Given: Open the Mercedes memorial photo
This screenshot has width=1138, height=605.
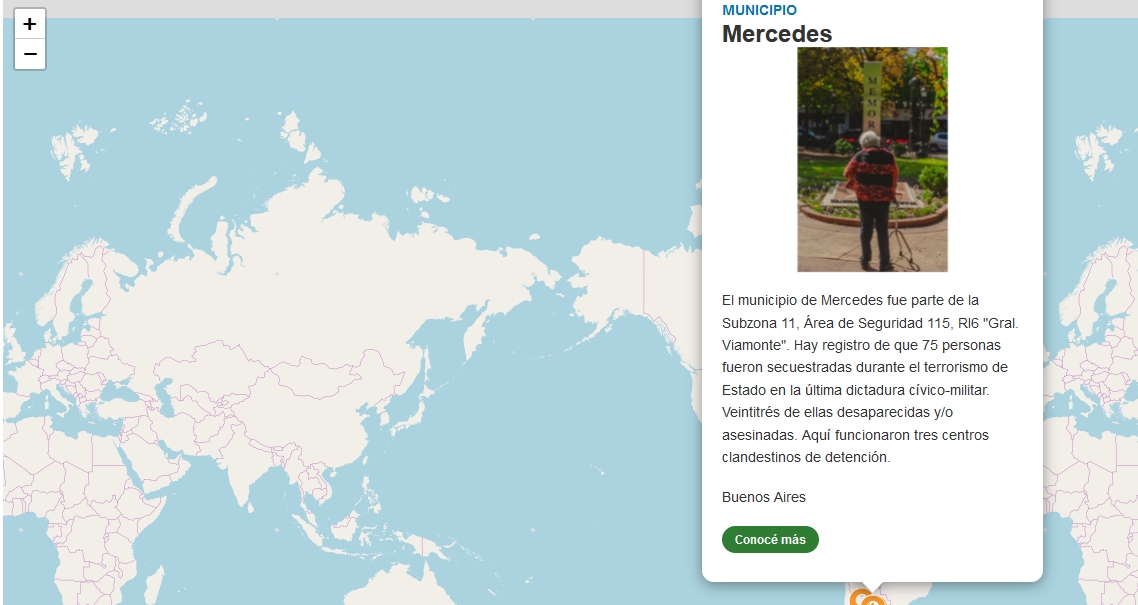Looking at the screenshot, I should click(872, 160).
